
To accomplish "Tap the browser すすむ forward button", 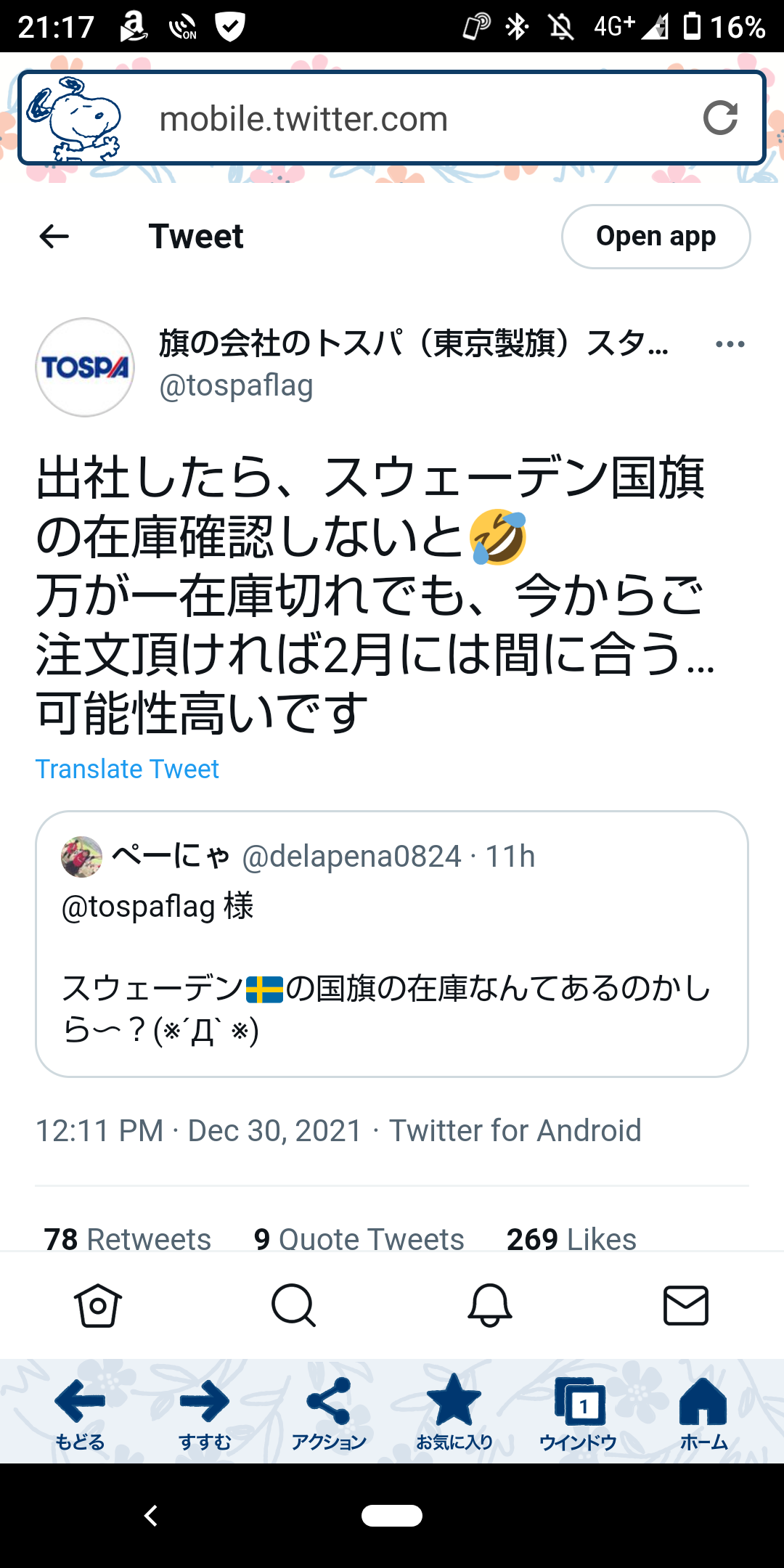I will (205, 1413).
